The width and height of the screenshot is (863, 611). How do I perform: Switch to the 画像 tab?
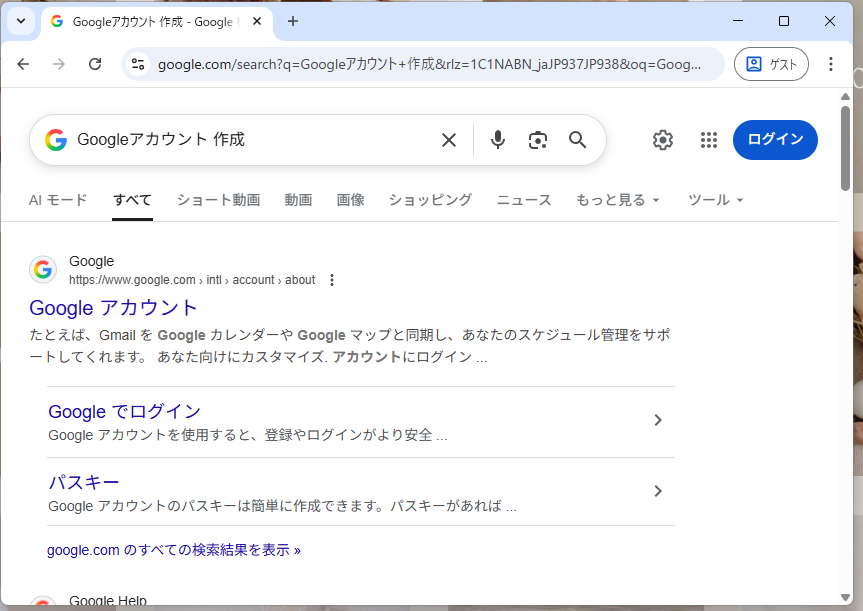(350, 200)
